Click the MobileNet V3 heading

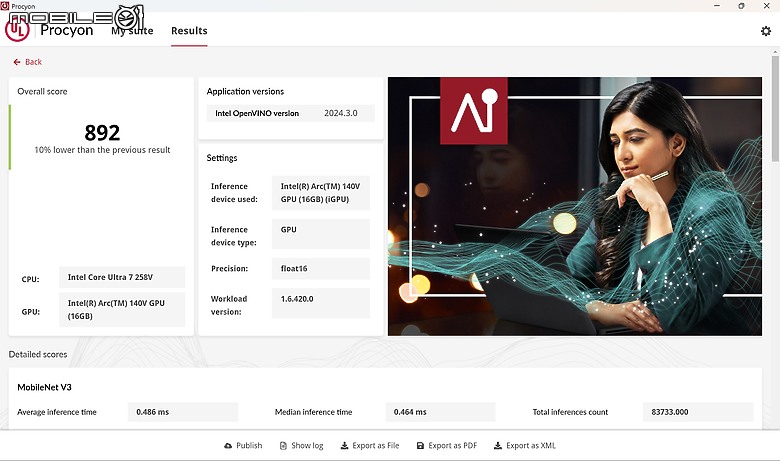point(44,387)
